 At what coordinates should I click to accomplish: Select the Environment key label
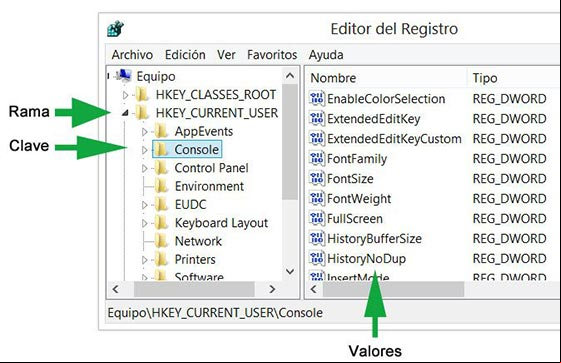click(209, 186)
